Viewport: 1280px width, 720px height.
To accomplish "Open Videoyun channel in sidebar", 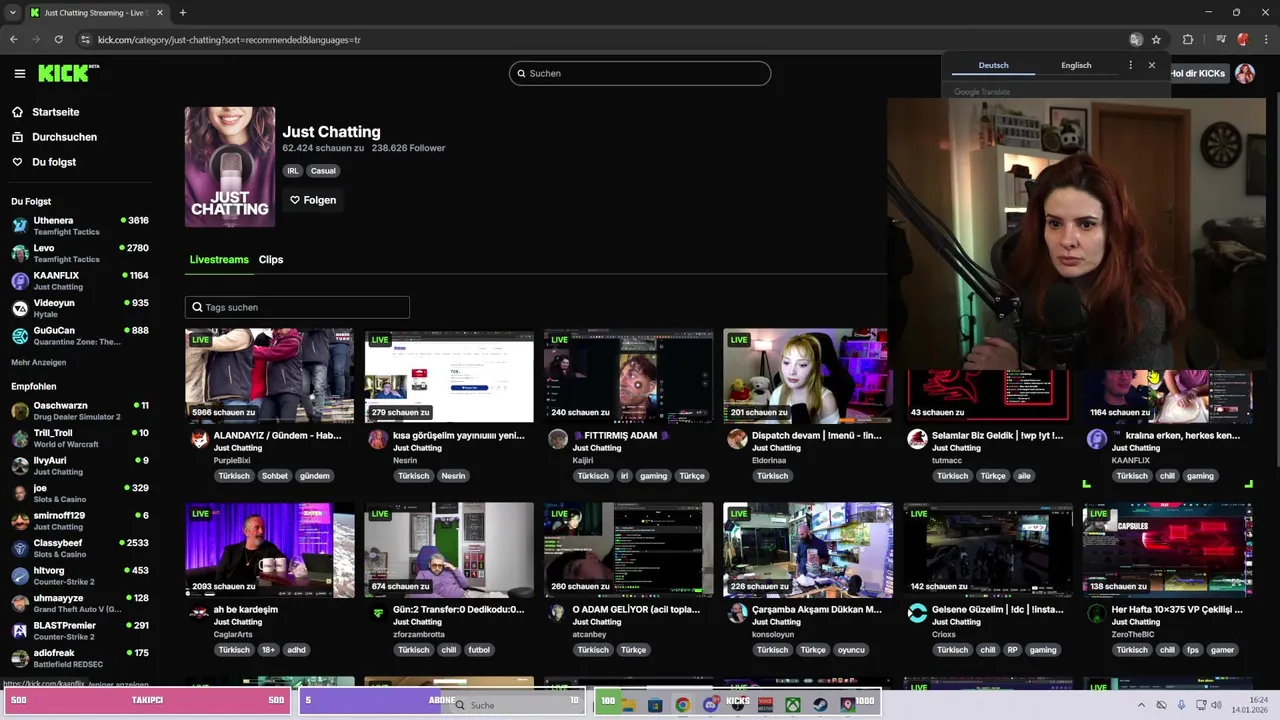I will click(x=80, y=307).
